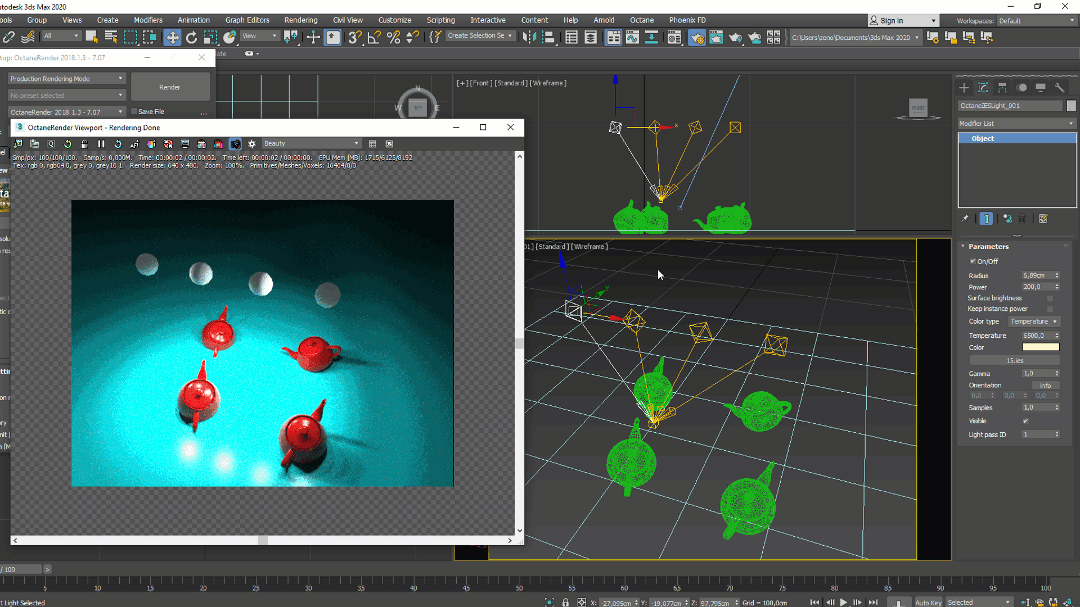Check the Save File checkbox
This screenshot has width=1080, height=607.
point(134,112)
